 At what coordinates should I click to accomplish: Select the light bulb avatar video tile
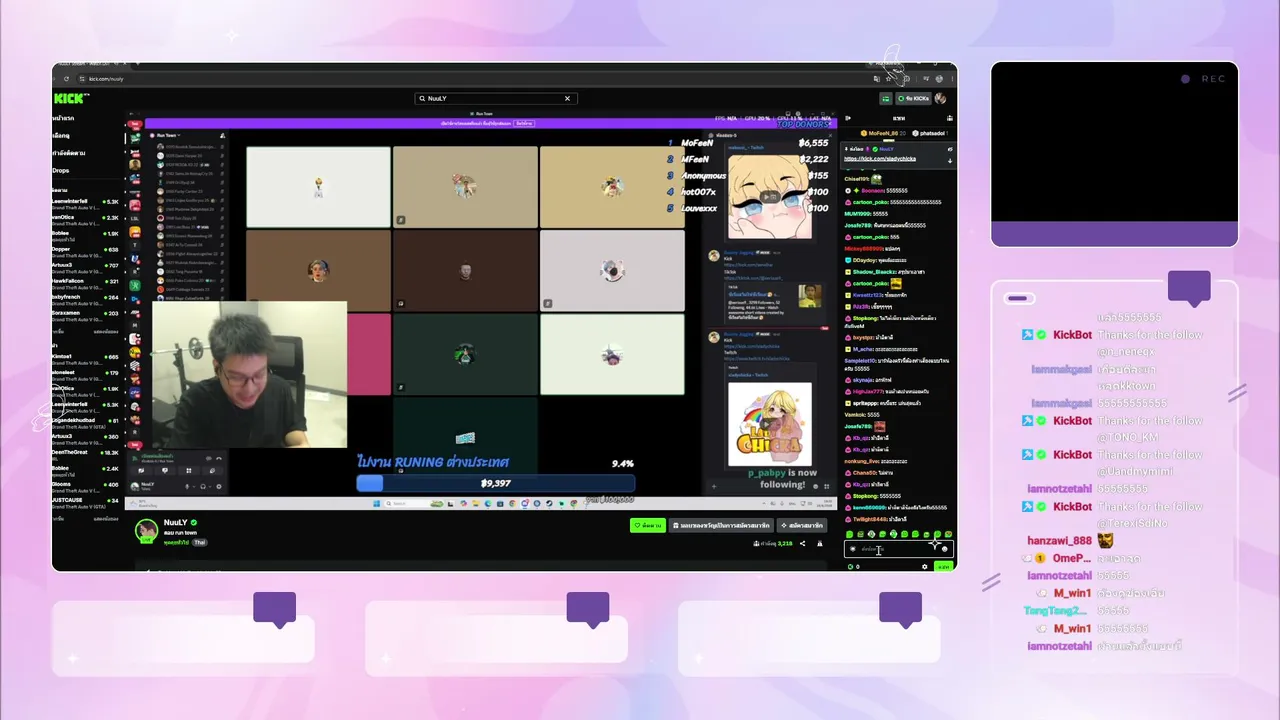318,187
